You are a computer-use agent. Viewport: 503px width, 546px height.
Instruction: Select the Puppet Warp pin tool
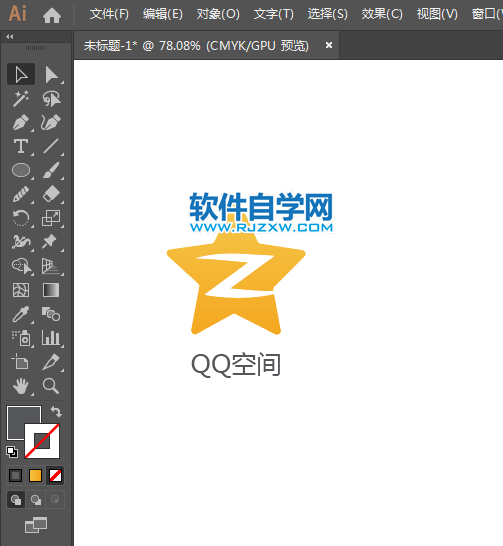pyautogui.click(x=50, y=241)
